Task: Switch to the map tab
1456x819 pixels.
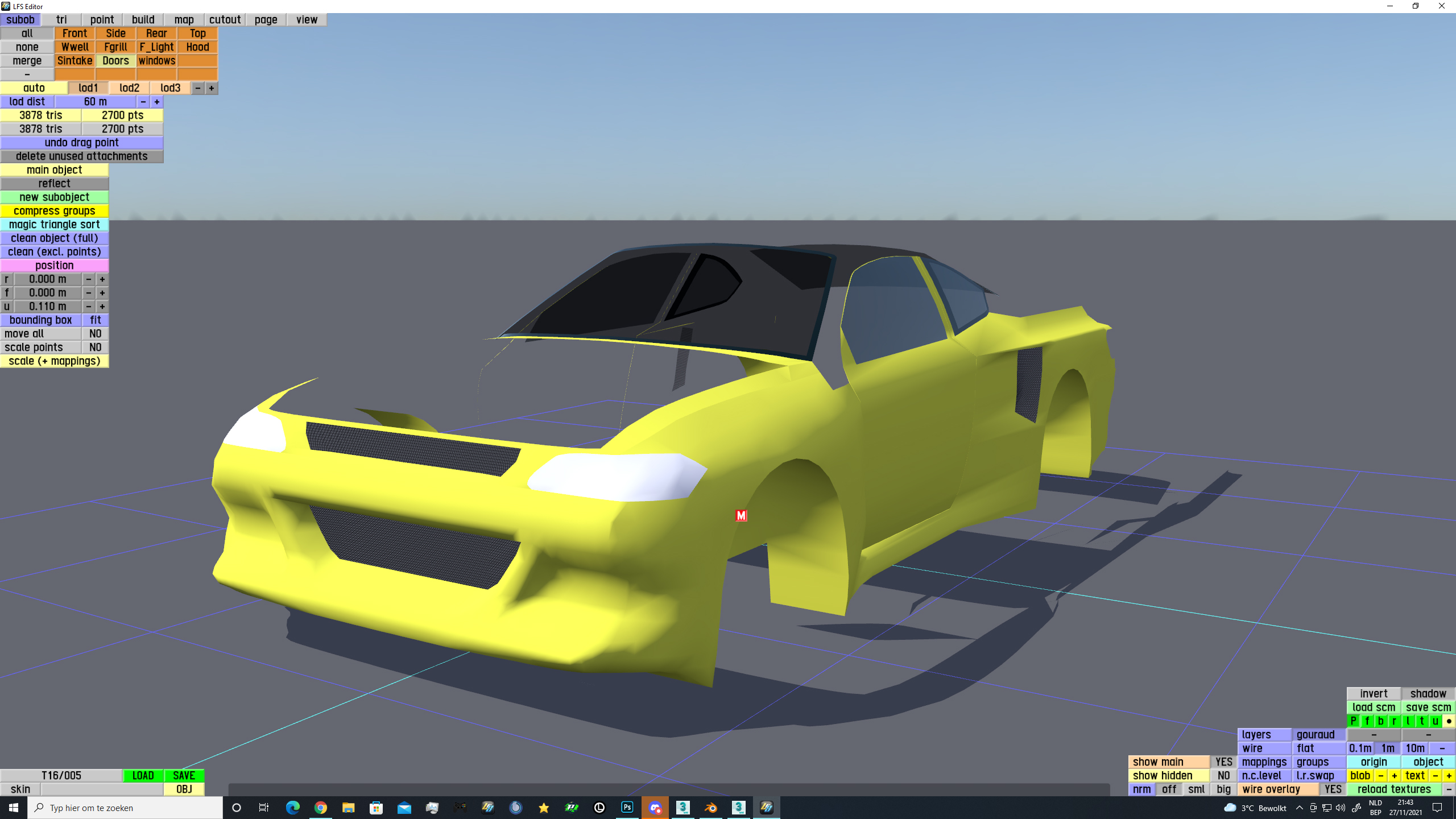Action: coord(184,20)
